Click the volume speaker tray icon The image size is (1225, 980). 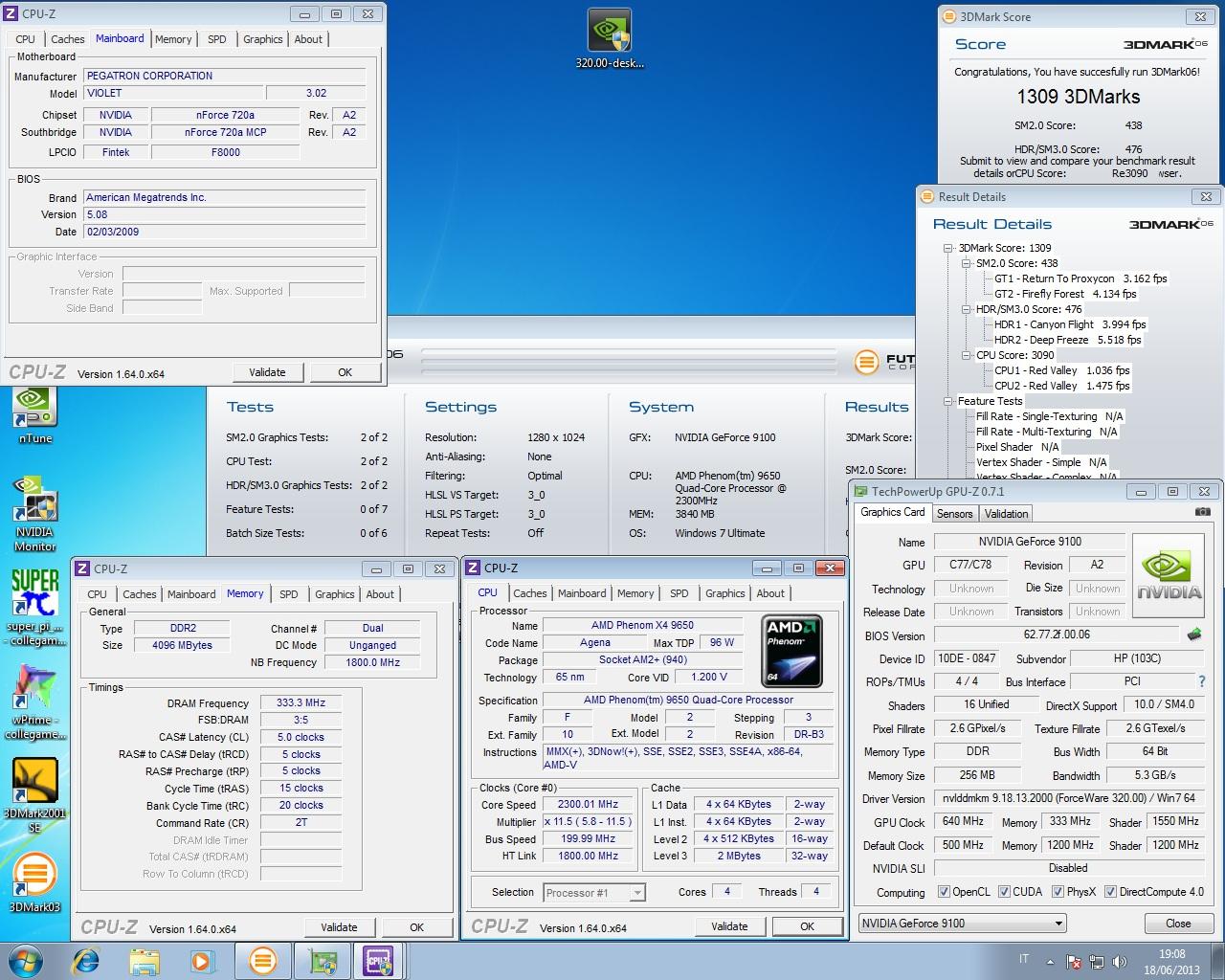point(1118,962)
